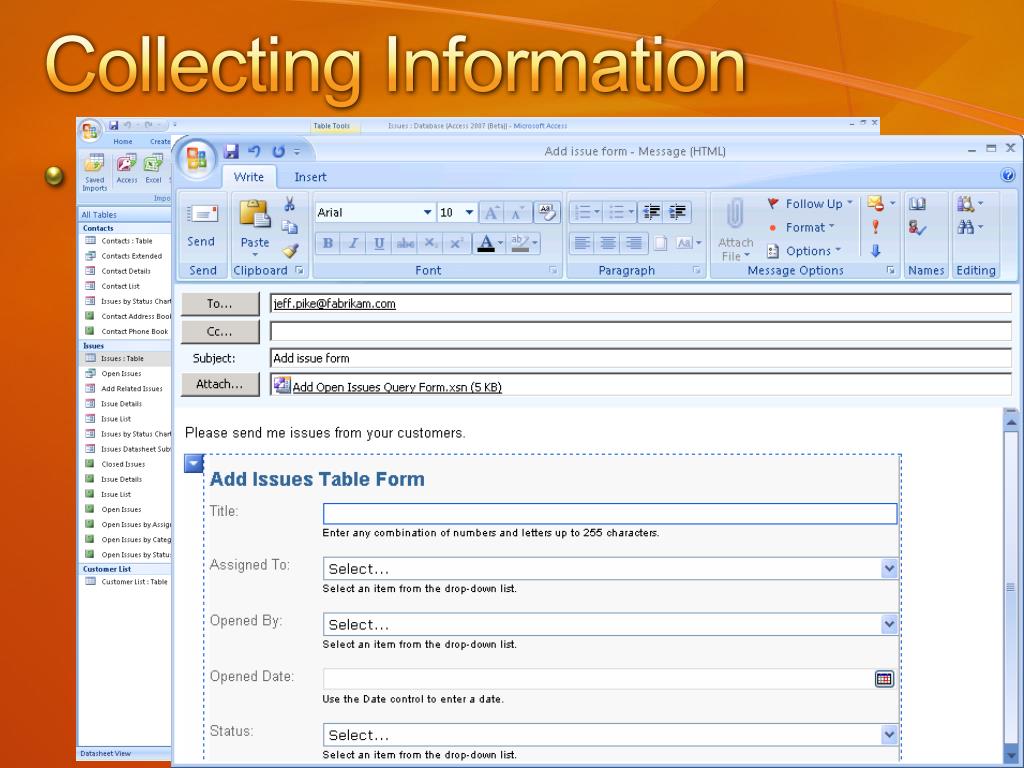Screen dimensions: 1024x768
Task: Click the Attach... button
Action: (220, 384)
